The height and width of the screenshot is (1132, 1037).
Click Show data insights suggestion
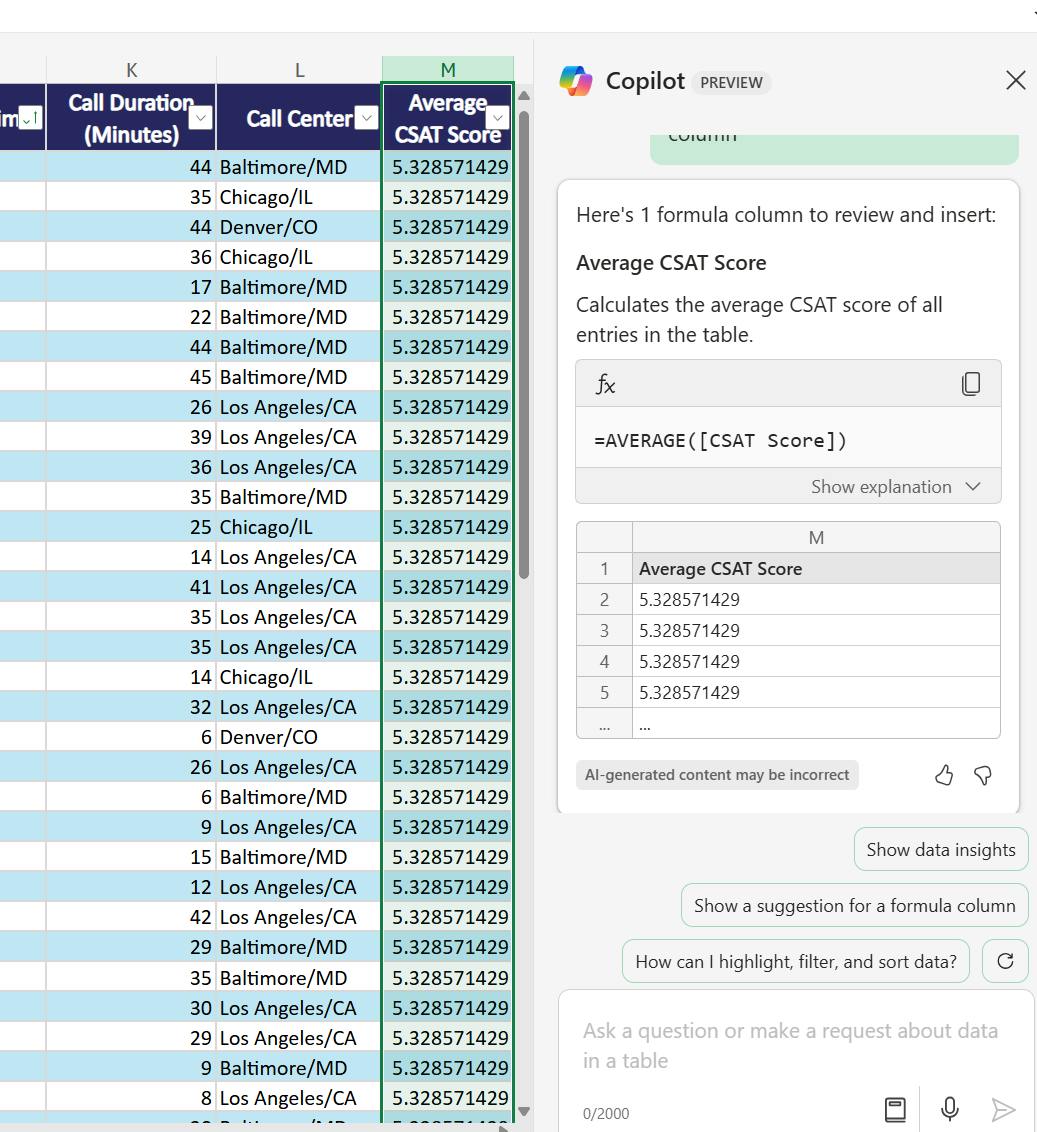[x=941, y=850]
